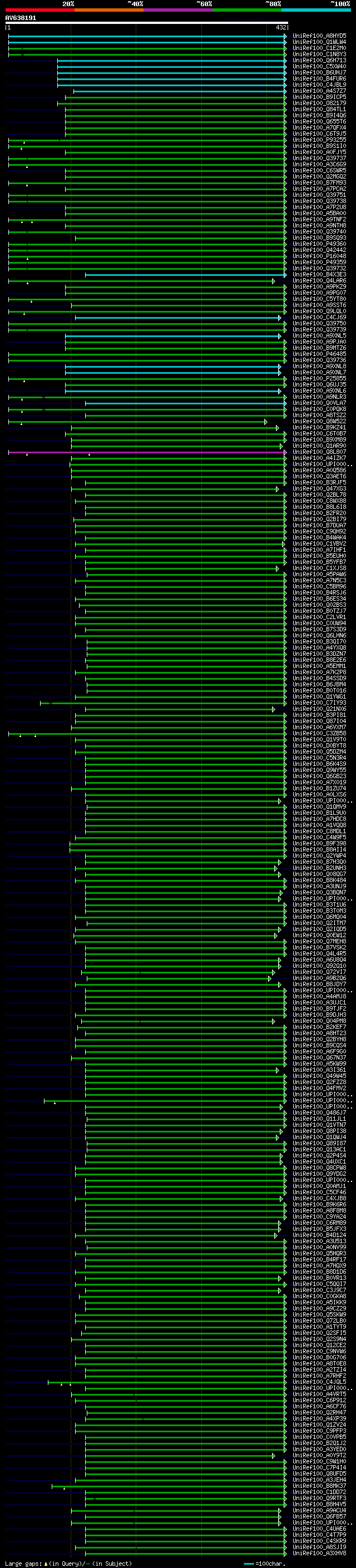
Task: Open hit UniRef100_A9NTH8
Action: [319, 226]
